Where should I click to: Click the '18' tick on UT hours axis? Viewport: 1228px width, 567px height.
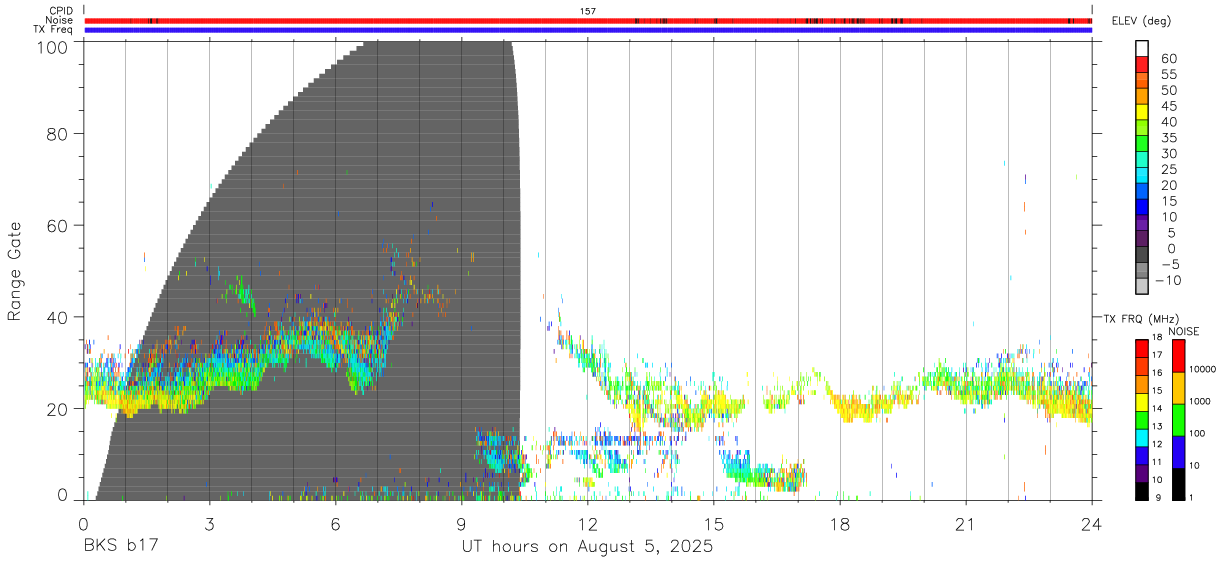point(839,524)
